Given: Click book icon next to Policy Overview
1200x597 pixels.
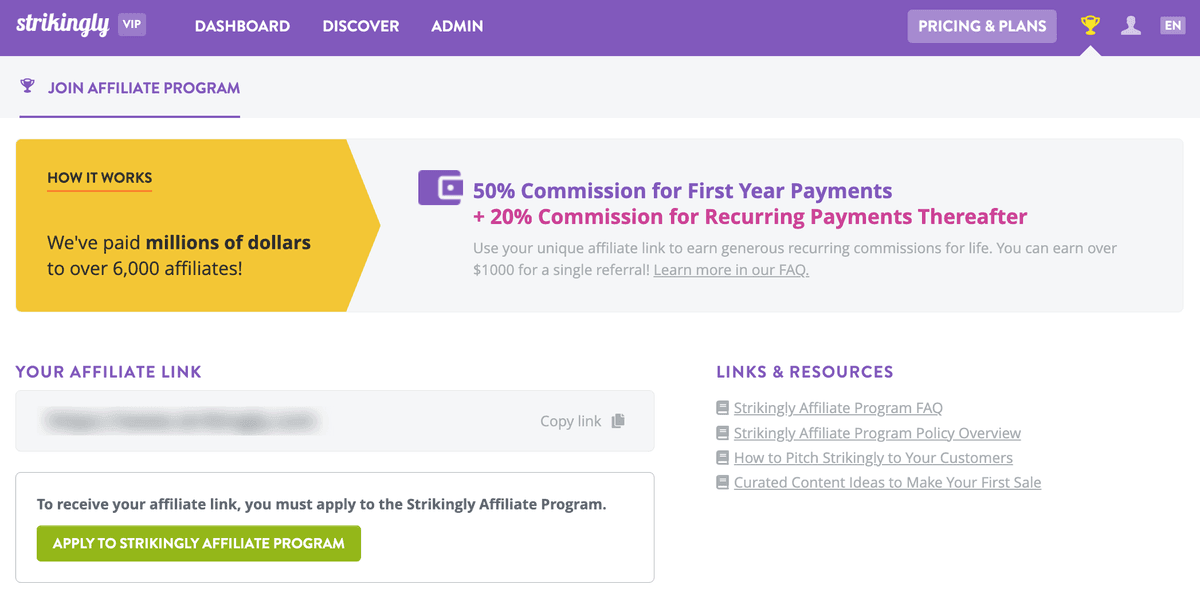Looking at the screenshot, I should (722, 433).
